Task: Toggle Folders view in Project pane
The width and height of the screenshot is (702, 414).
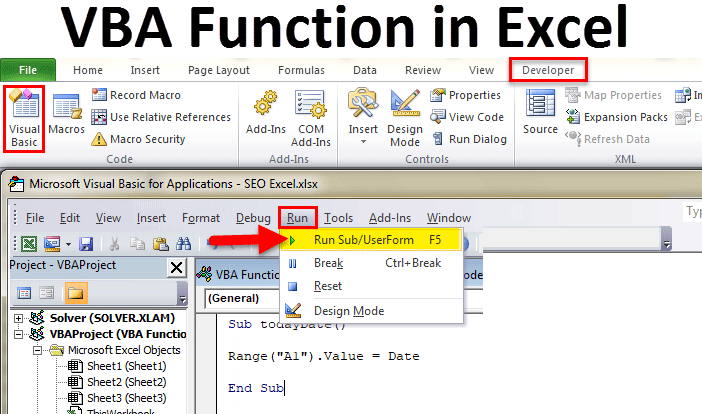Action: [x=76, y=293]
